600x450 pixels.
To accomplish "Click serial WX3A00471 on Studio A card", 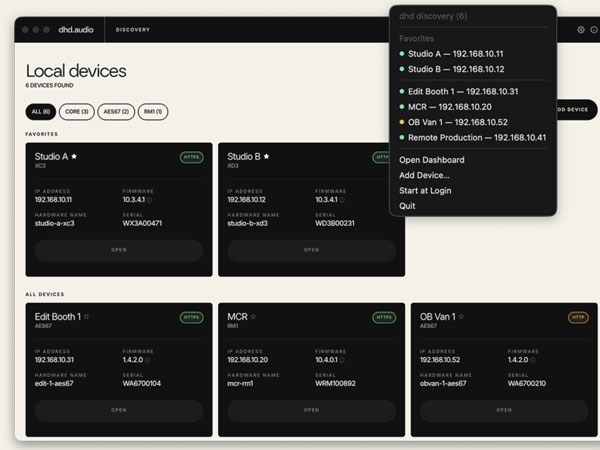I will pos(142,223).
